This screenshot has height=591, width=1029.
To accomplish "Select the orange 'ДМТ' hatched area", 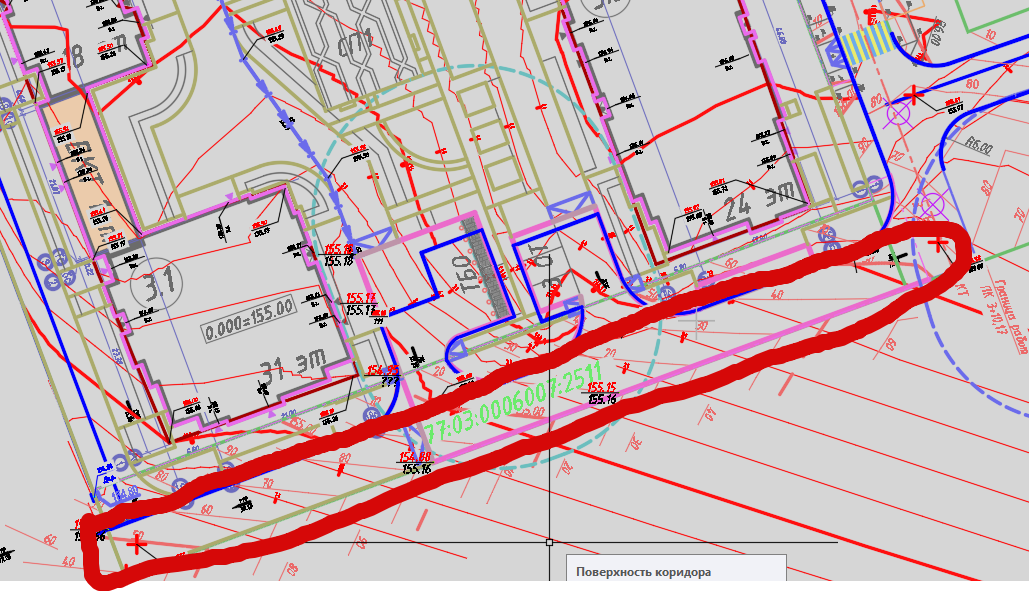I will coord(89,171).
